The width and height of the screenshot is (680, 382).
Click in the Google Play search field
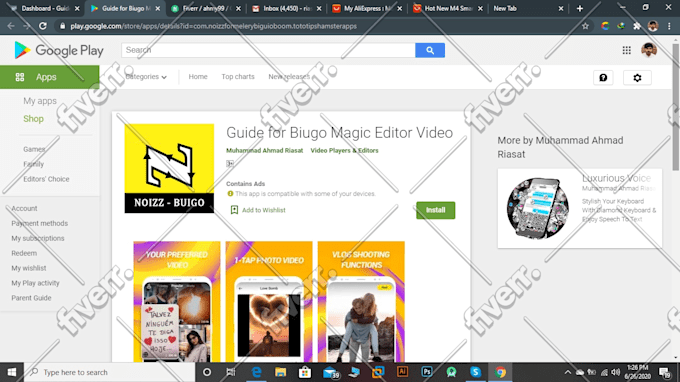pos(268,50)
